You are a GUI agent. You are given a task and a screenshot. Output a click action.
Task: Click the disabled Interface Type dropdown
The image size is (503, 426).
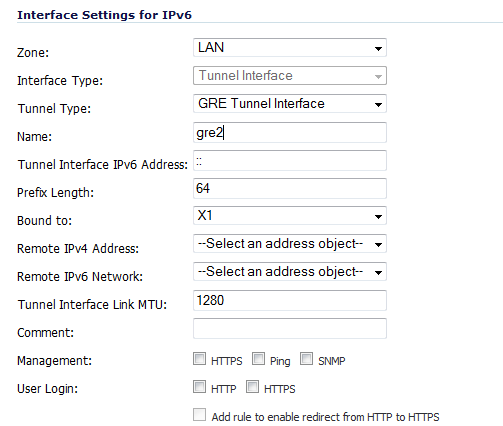[x=290, y=76]
